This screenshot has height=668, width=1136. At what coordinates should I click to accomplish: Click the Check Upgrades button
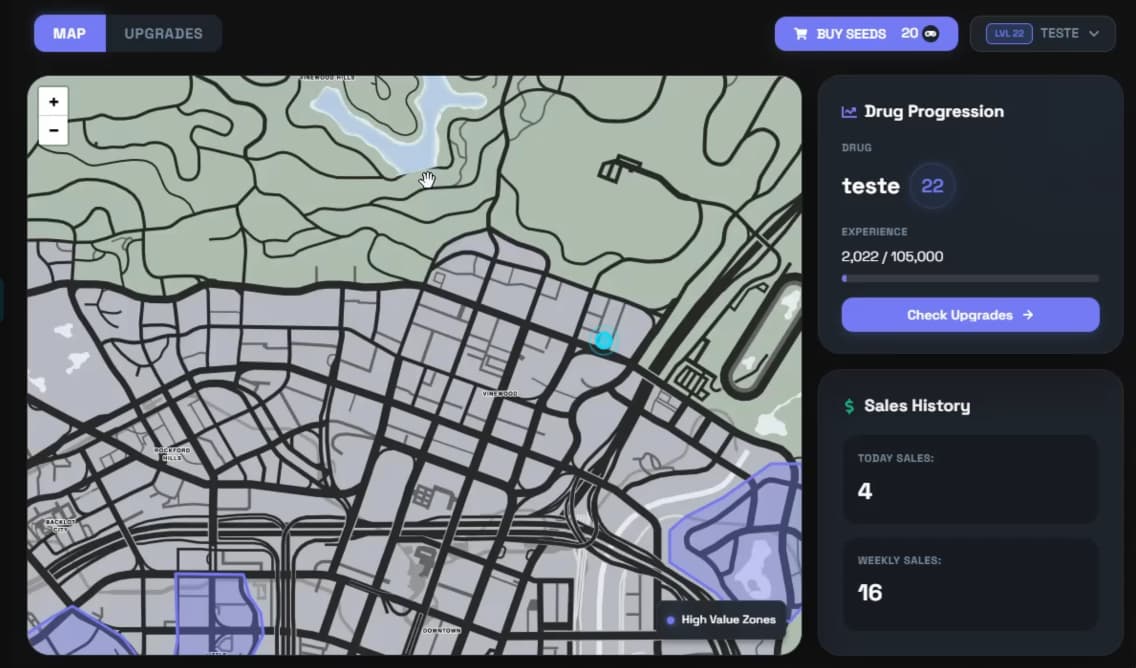970,315
